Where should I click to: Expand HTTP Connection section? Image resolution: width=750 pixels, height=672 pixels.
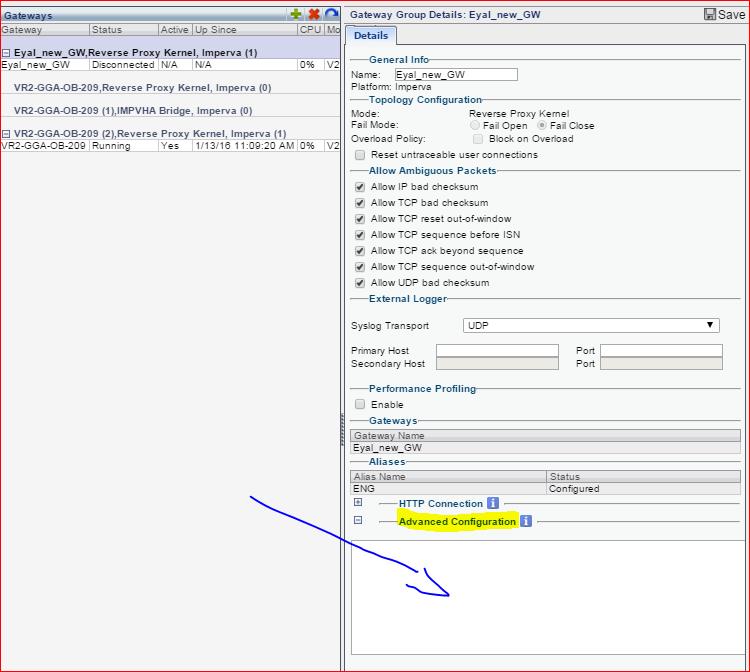point(358,502)
